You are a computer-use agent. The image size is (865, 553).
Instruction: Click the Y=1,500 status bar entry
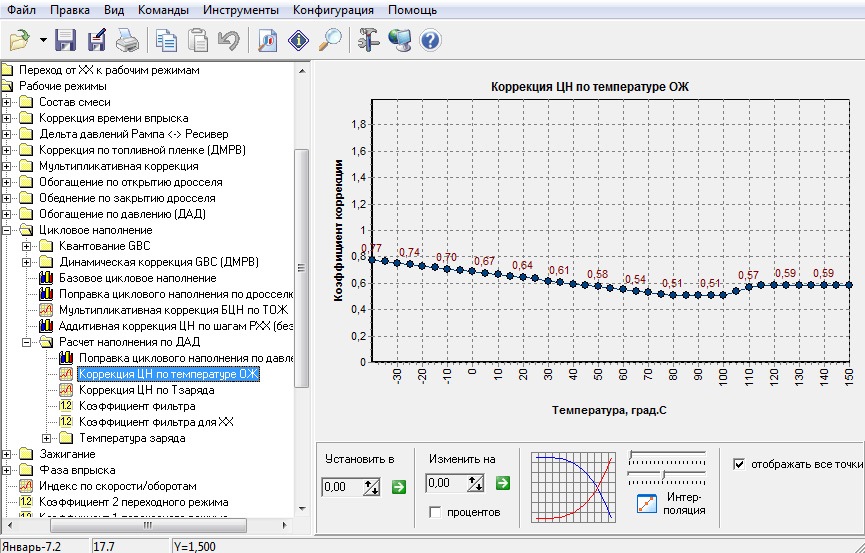(x=195, y=546)
